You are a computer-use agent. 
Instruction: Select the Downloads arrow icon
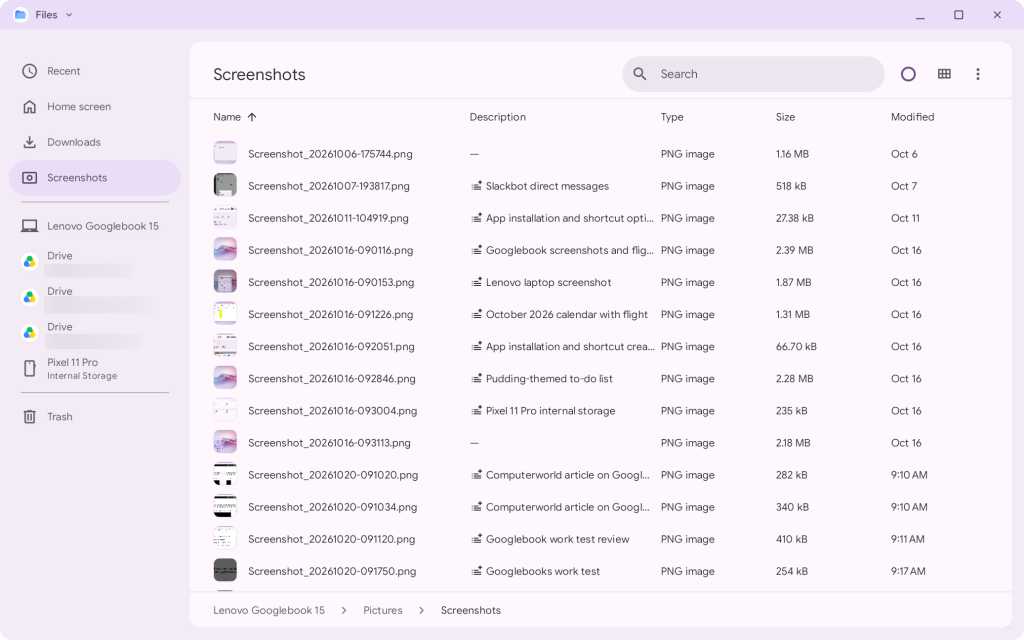29,142
